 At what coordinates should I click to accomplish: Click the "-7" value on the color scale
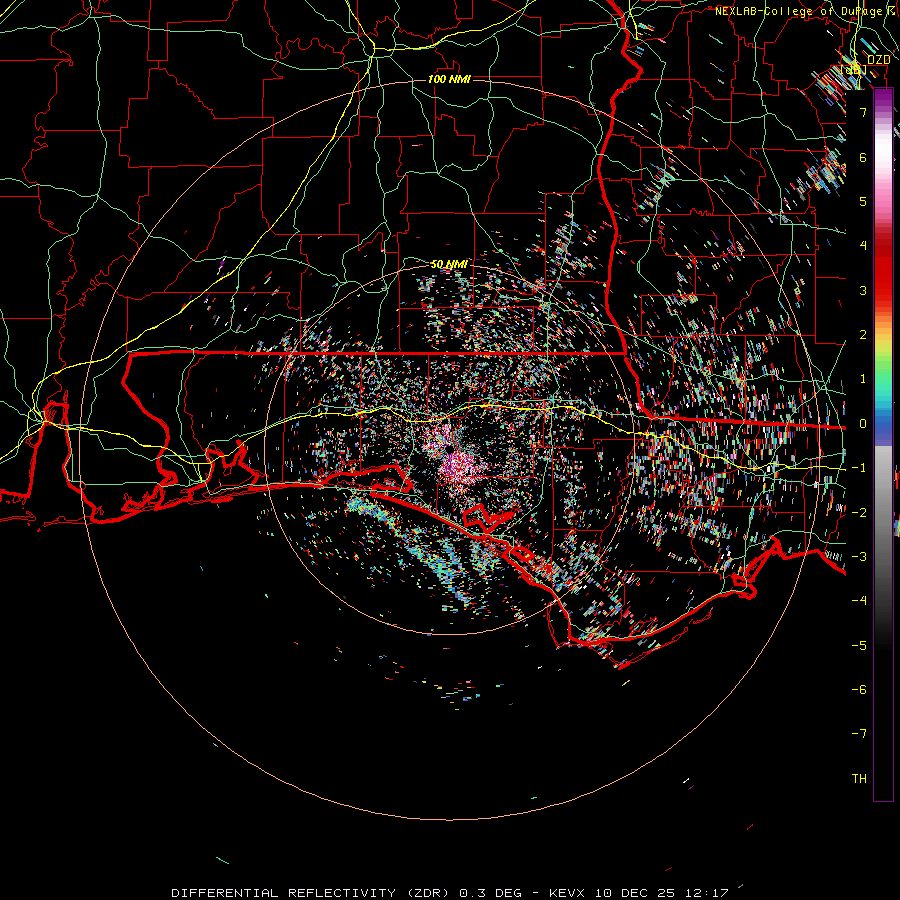859,734
